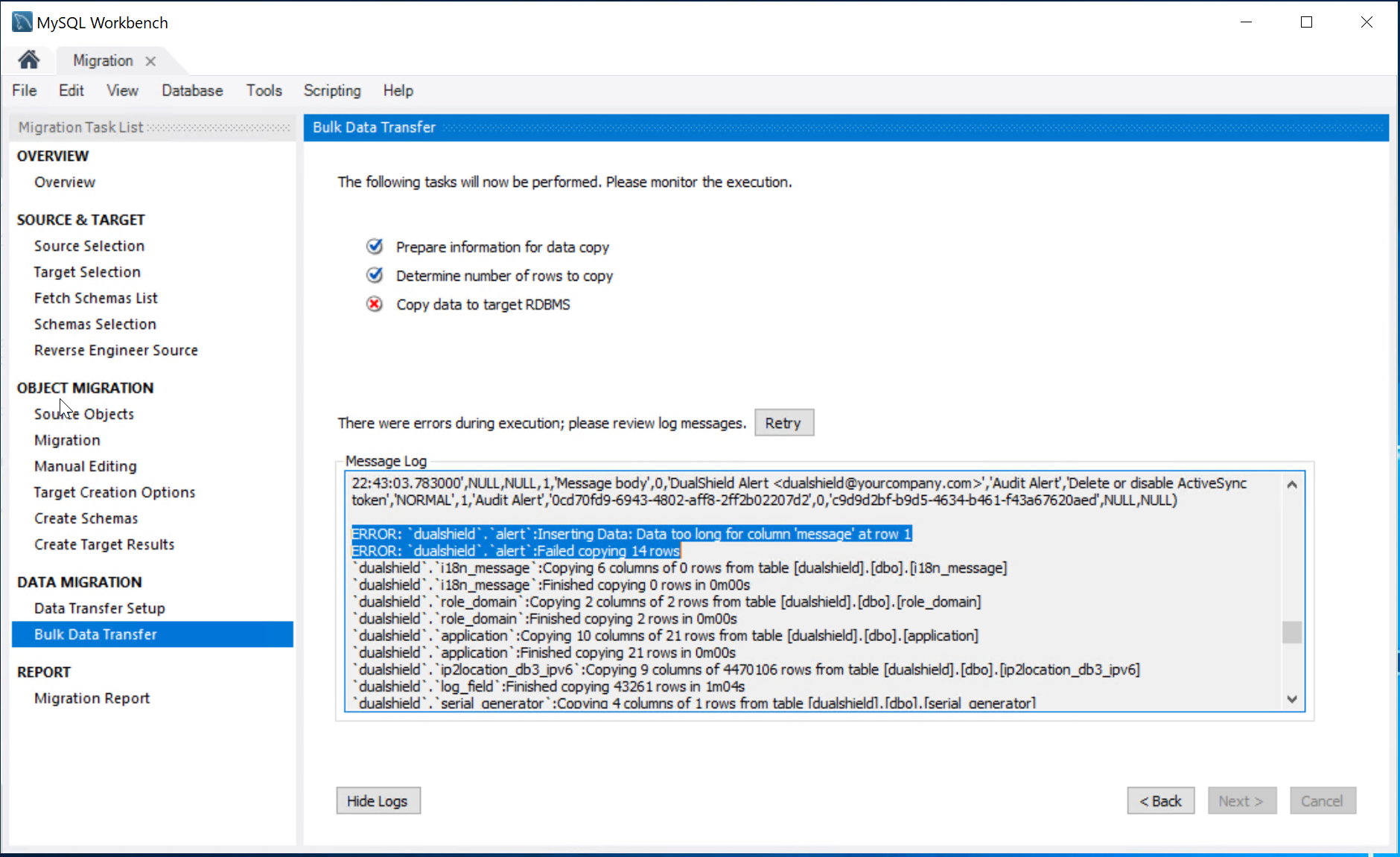Close the Migration tab
The image size is (1400, 857).
click(x=150, y=61)
